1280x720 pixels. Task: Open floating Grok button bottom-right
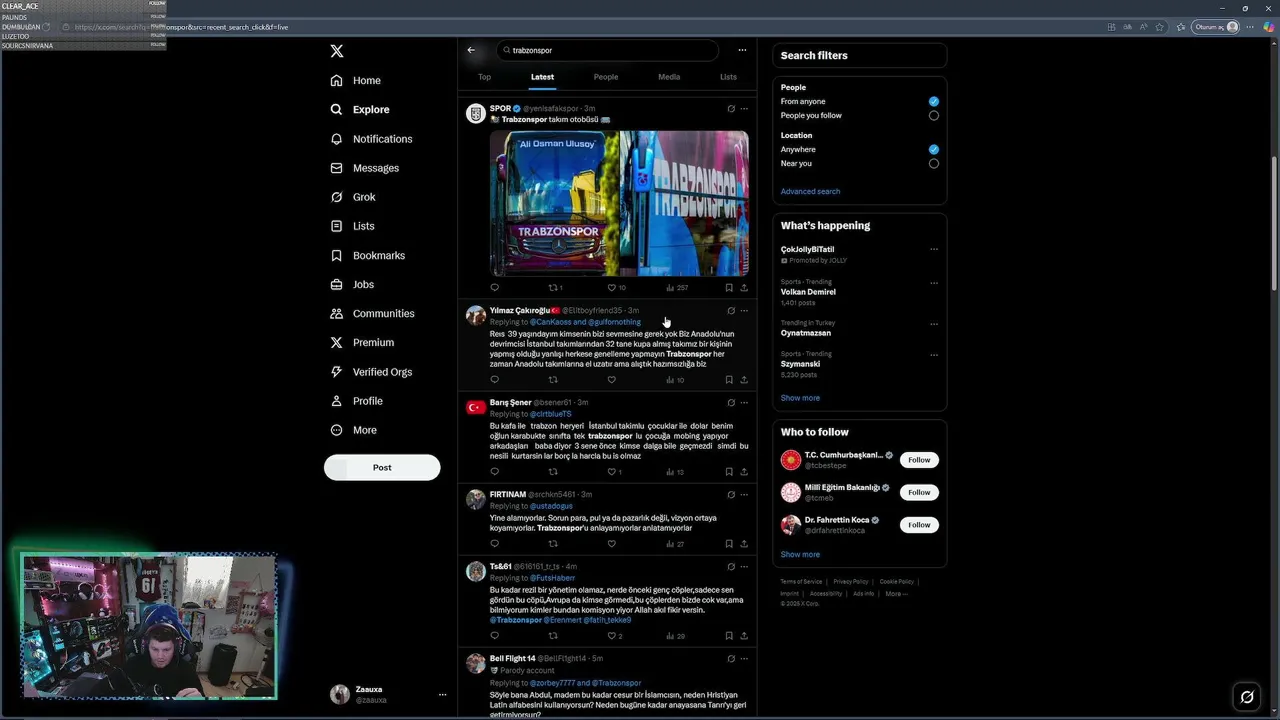point(1247,697)
